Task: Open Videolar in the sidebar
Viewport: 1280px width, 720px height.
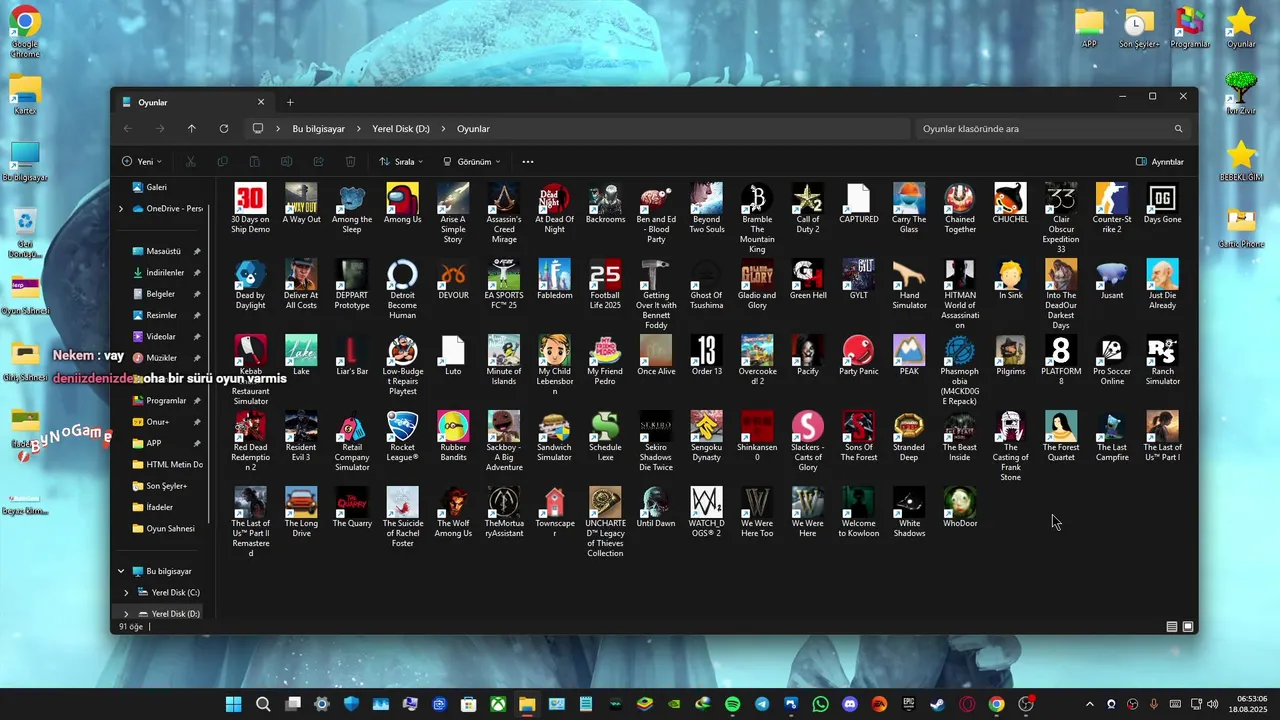Action: tap(161, 337)
